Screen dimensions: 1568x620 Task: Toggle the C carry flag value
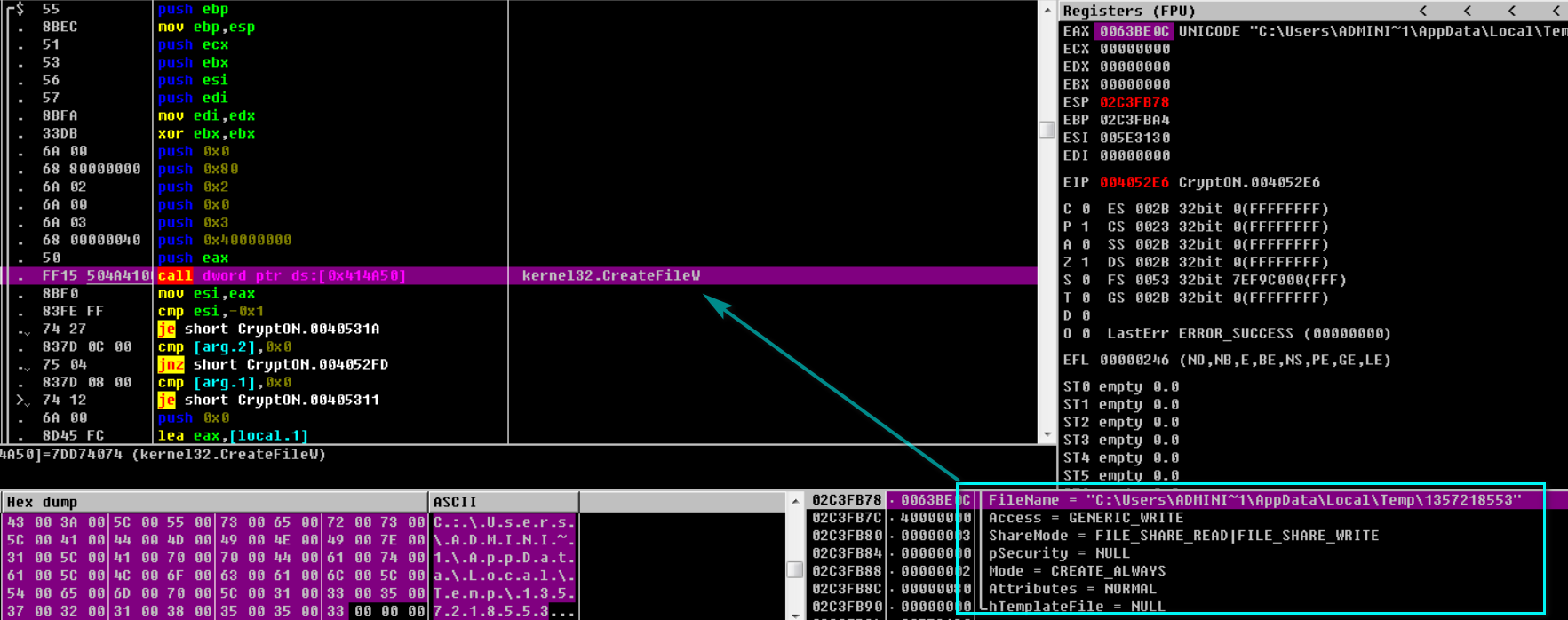tap(1086, 209)
